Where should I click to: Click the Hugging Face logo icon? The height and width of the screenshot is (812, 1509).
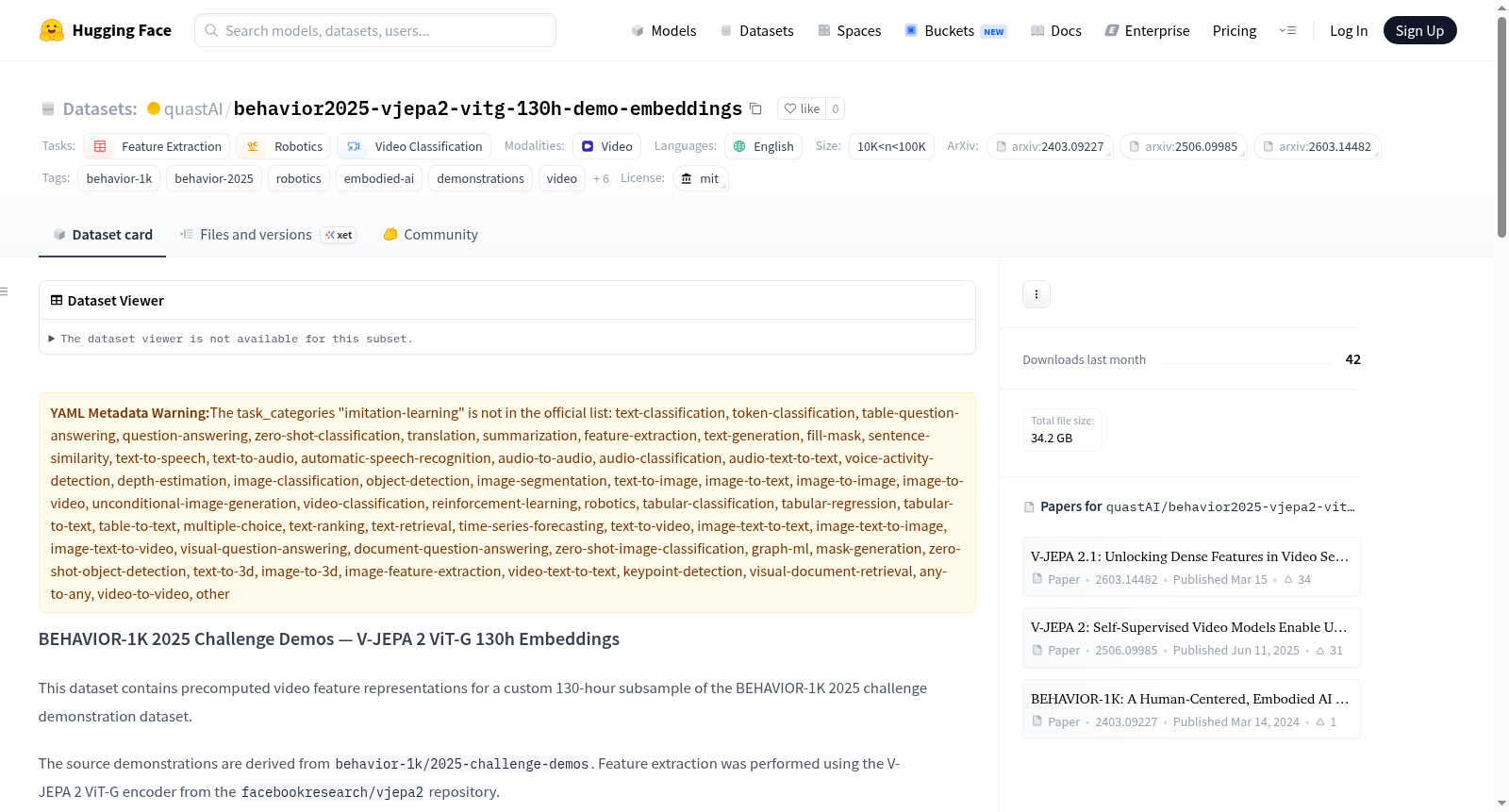52,30
